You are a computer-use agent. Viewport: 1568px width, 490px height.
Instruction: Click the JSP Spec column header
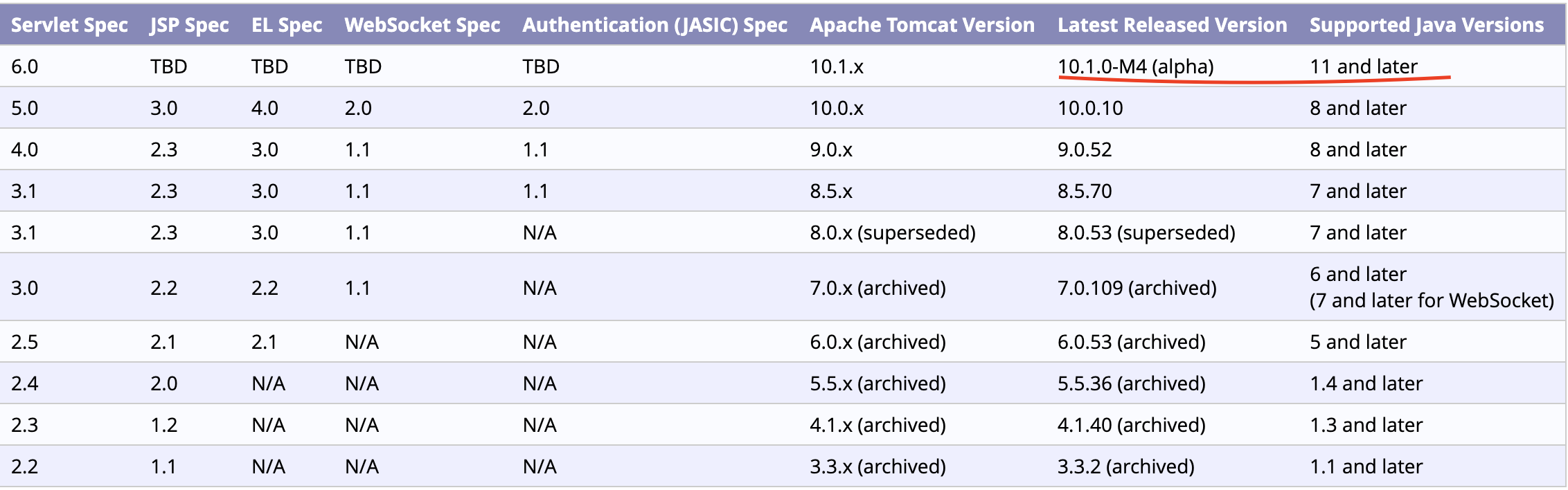189,25
